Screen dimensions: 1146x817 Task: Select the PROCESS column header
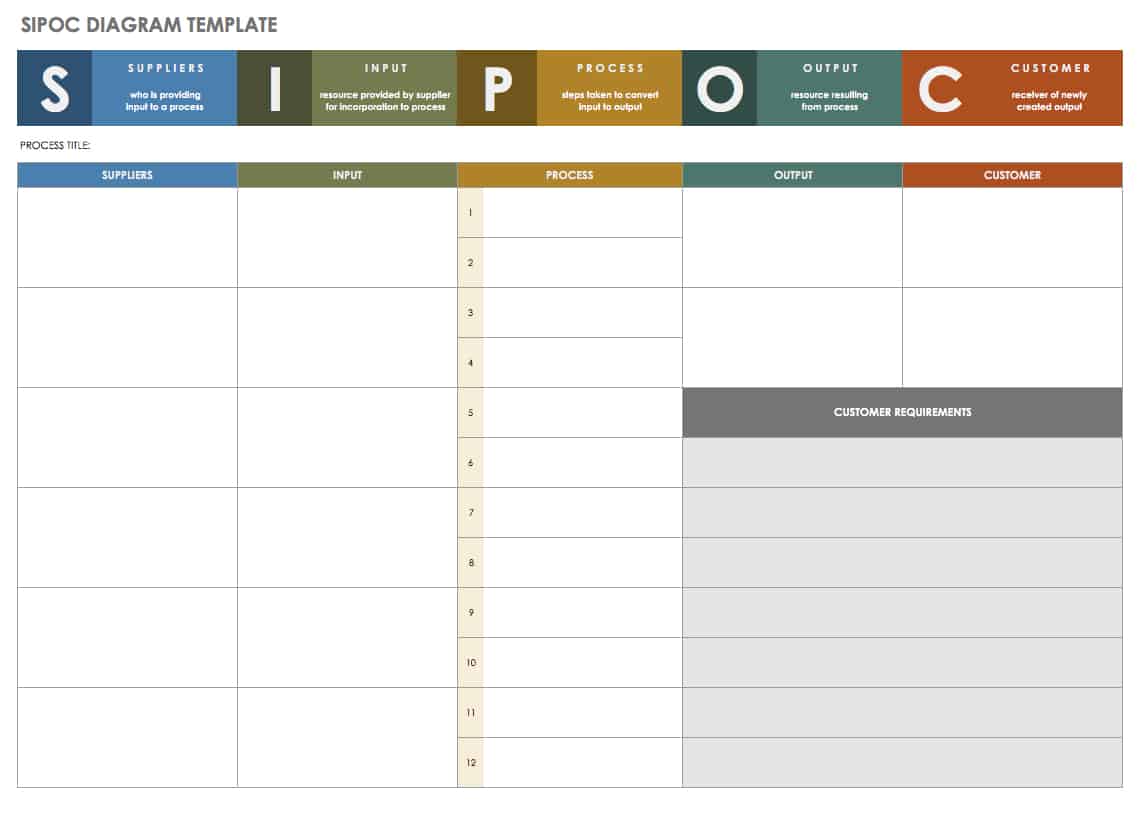click(570, 175)
